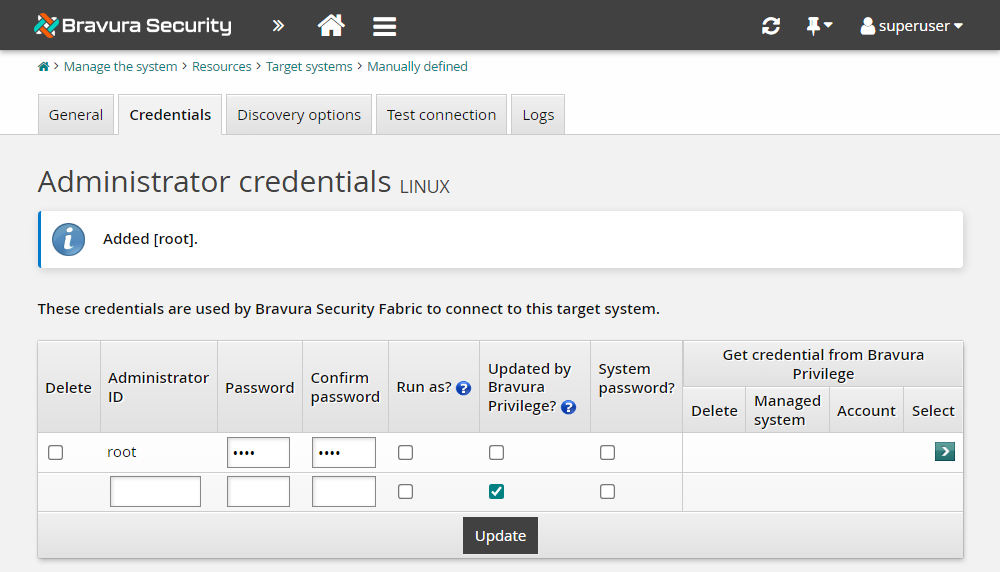Image resolution: width=1000 pixels, height=572 pixels.
Task: Show help for Updated by Bravura Privilege
Action: click(568, 407)
